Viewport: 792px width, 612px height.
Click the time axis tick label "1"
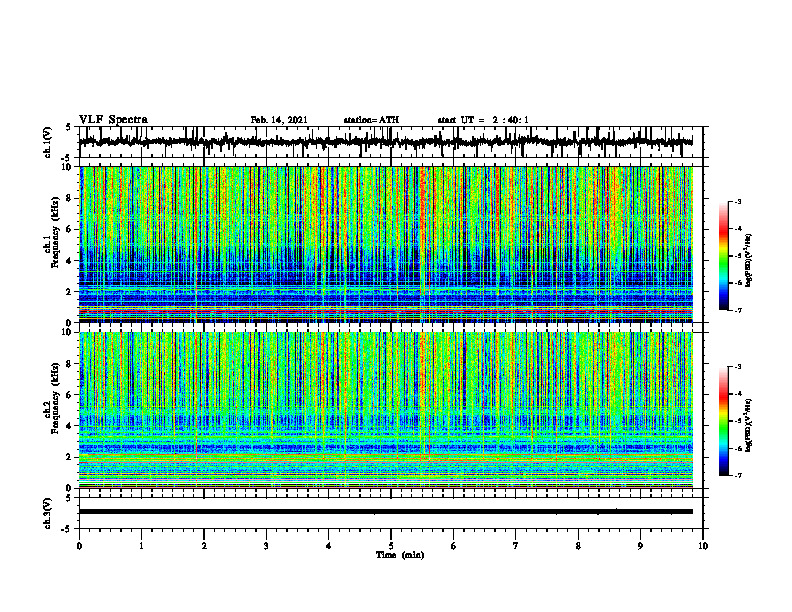click(x=141, y=546)
